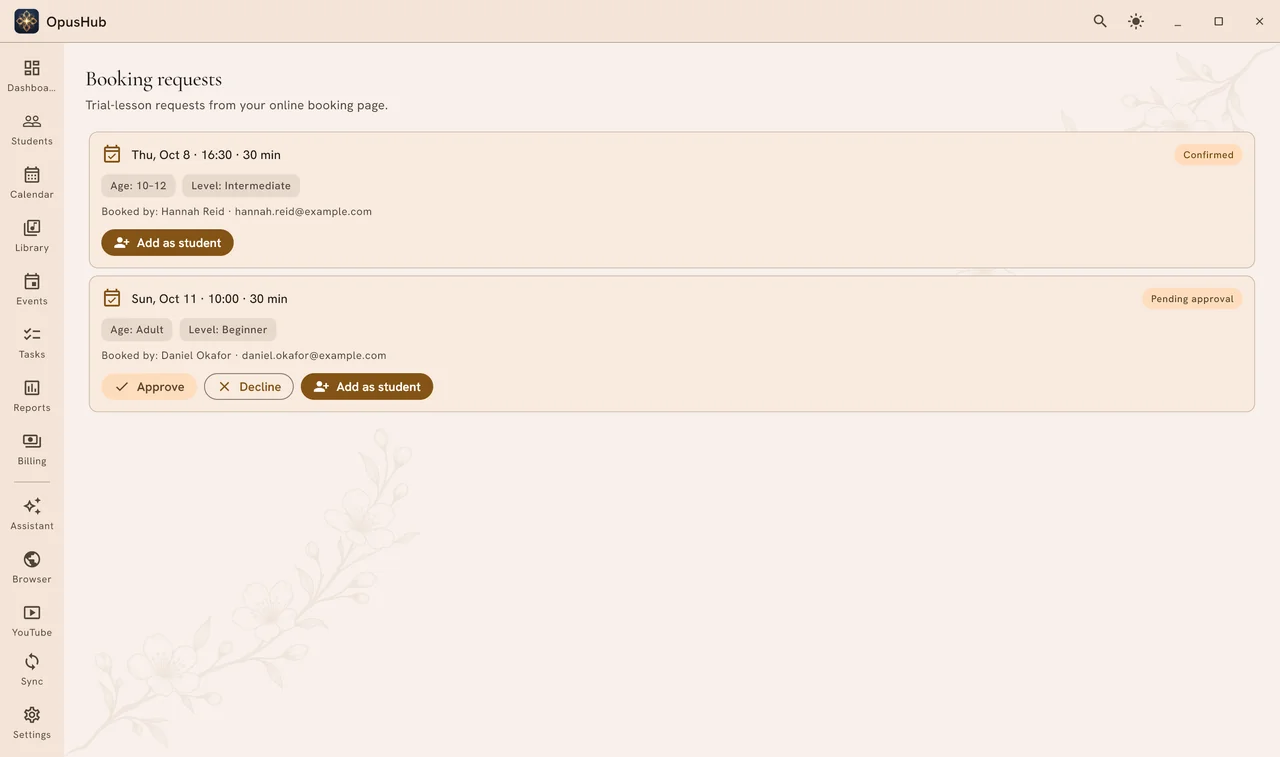
Task: Open the Dashboard sidebar item
Action: [32, 76]
